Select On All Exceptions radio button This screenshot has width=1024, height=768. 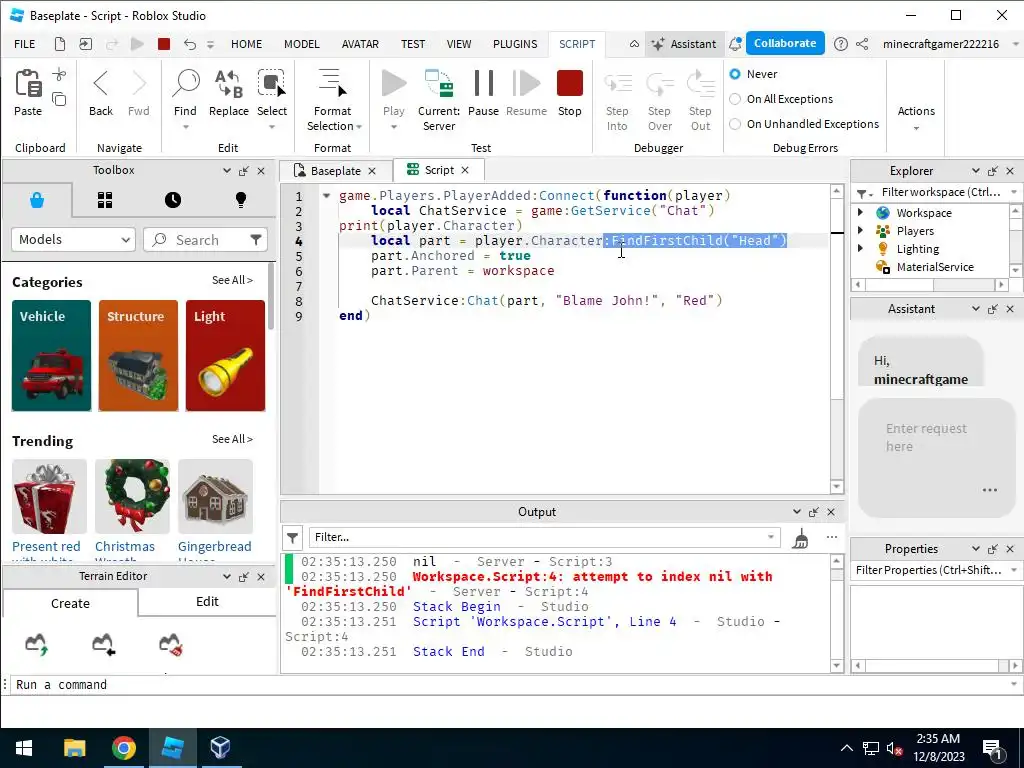(x=735, y=99)
